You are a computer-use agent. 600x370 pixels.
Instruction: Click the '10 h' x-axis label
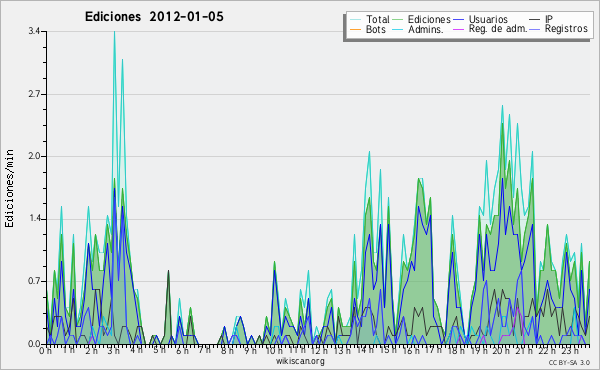coord(274,350)
